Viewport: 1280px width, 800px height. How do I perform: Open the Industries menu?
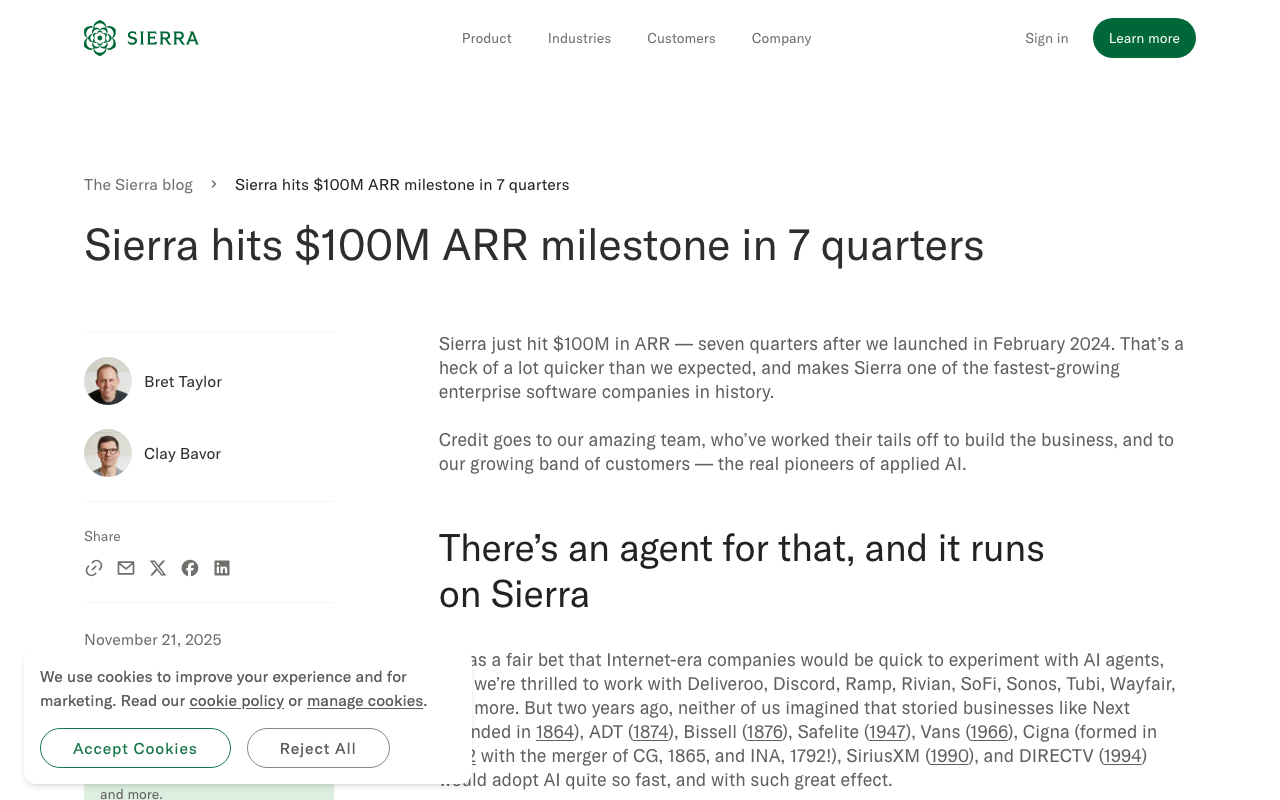(579, 38)
